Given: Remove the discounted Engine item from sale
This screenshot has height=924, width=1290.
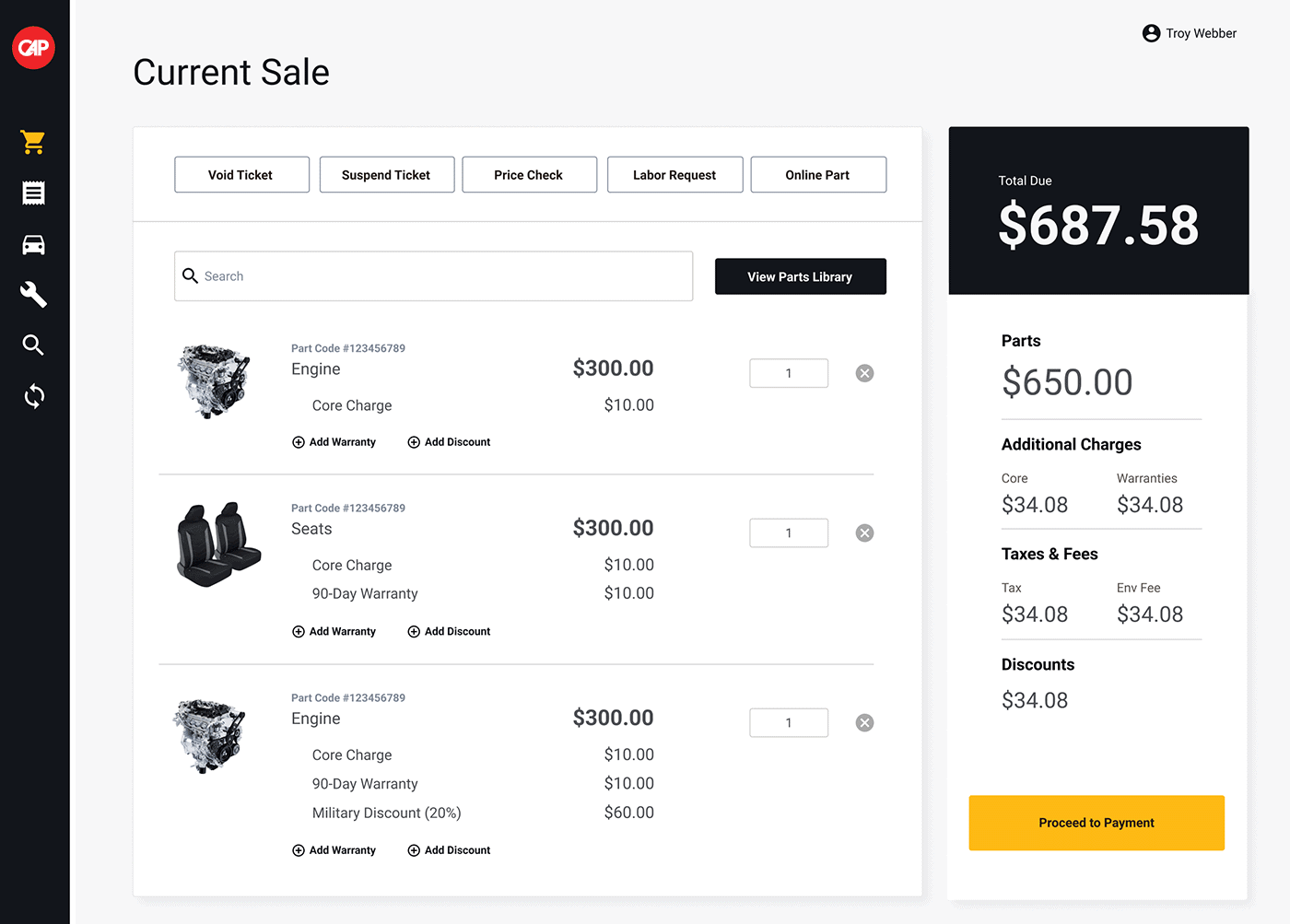Looking at the screenshot, I should coord(864,723).
